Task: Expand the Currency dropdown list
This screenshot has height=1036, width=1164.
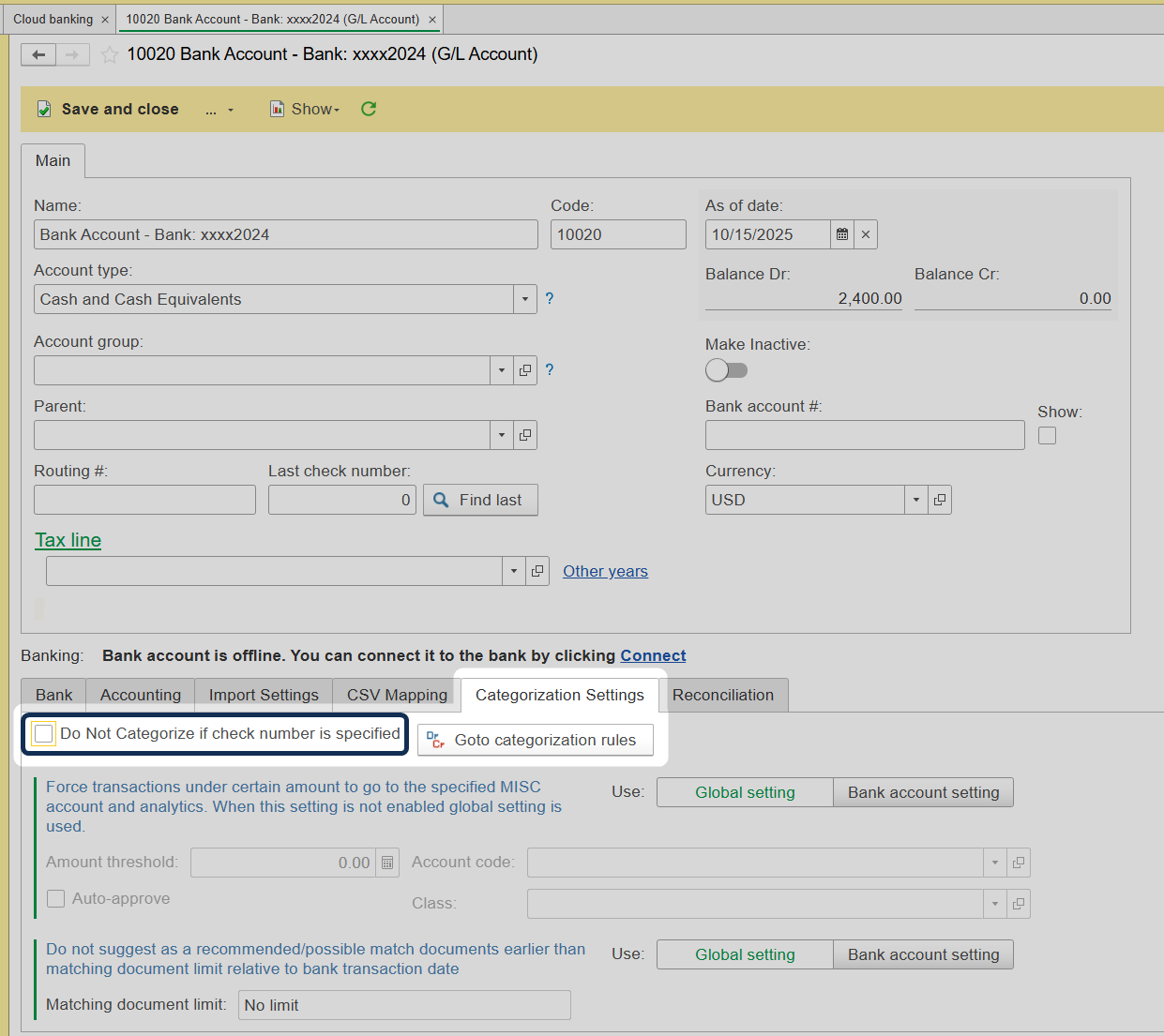Action: (x=916, y=500)
